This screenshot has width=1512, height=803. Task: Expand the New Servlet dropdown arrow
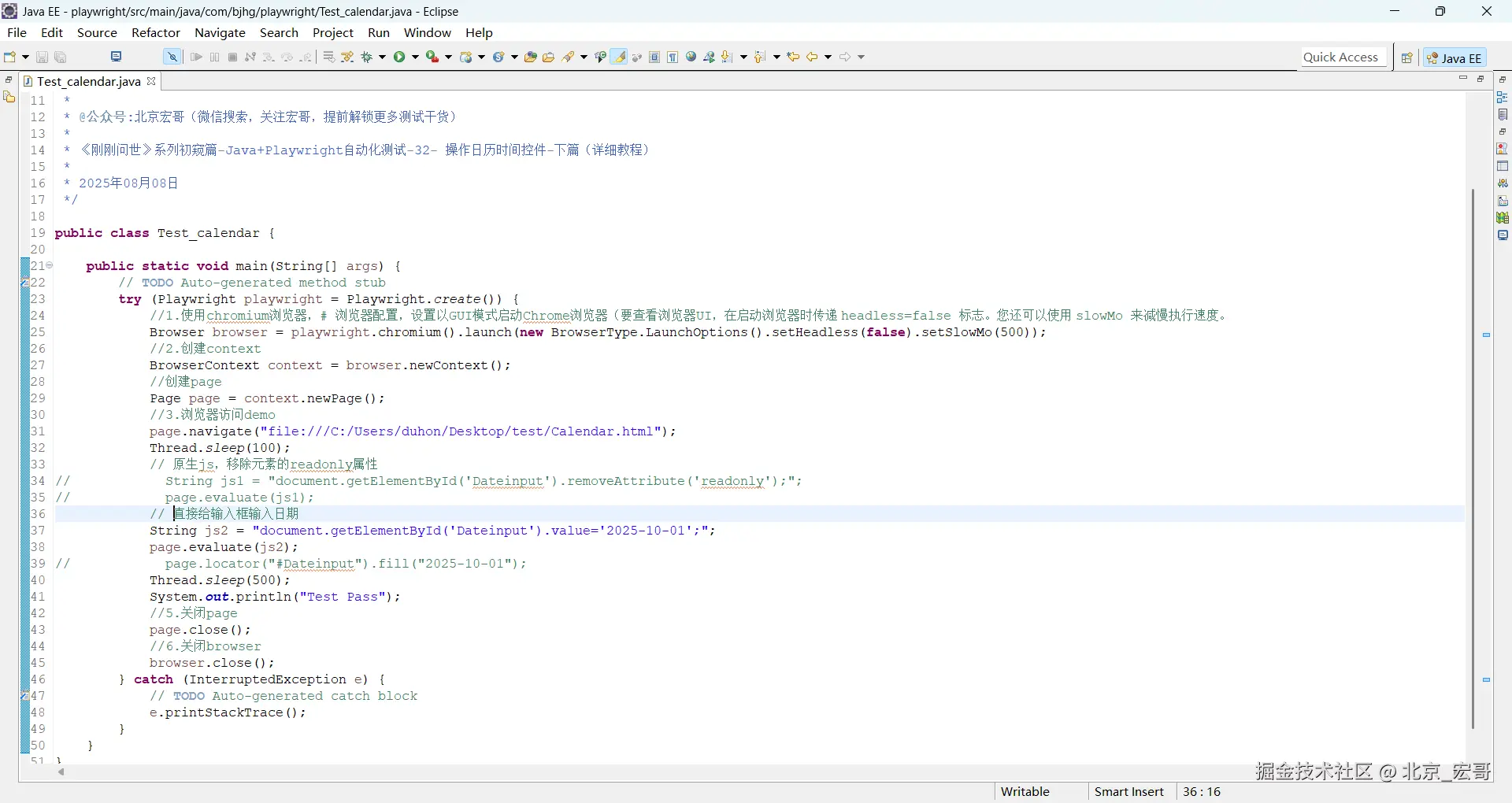(515, 57)
